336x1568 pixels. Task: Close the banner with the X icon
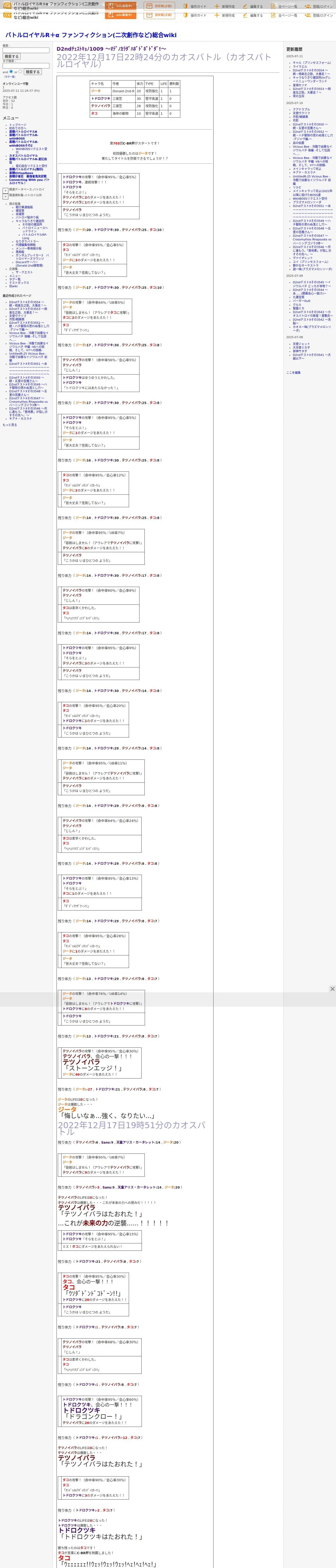pos(332,989)
